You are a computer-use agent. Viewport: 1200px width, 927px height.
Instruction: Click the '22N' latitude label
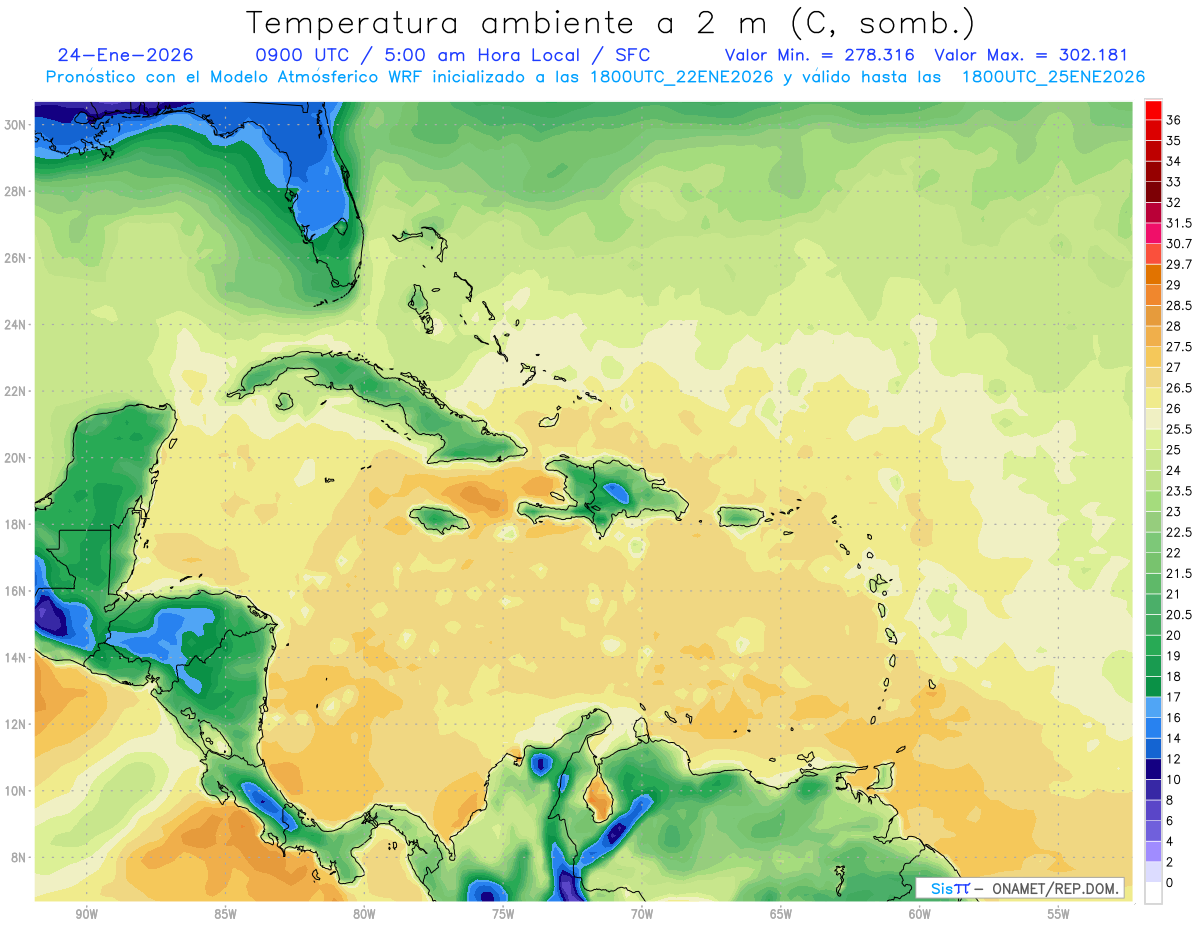(x=15, y=391)
